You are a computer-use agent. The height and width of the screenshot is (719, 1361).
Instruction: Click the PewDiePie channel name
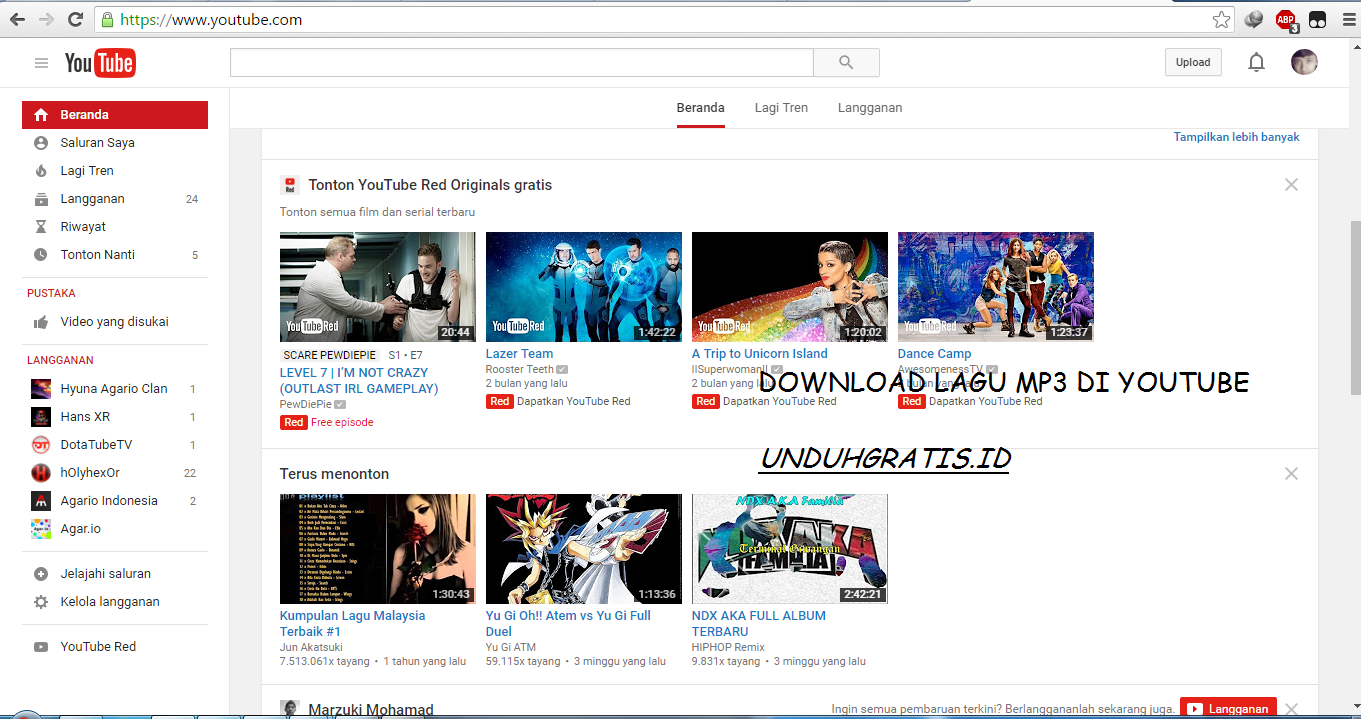point(306,404)
